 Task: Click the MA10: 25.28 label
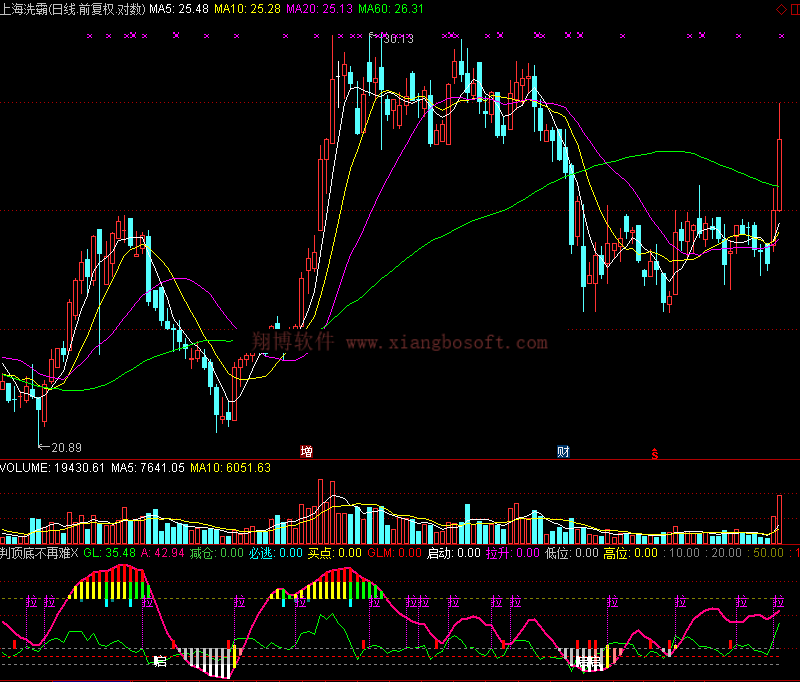click(x=247, y=9)
